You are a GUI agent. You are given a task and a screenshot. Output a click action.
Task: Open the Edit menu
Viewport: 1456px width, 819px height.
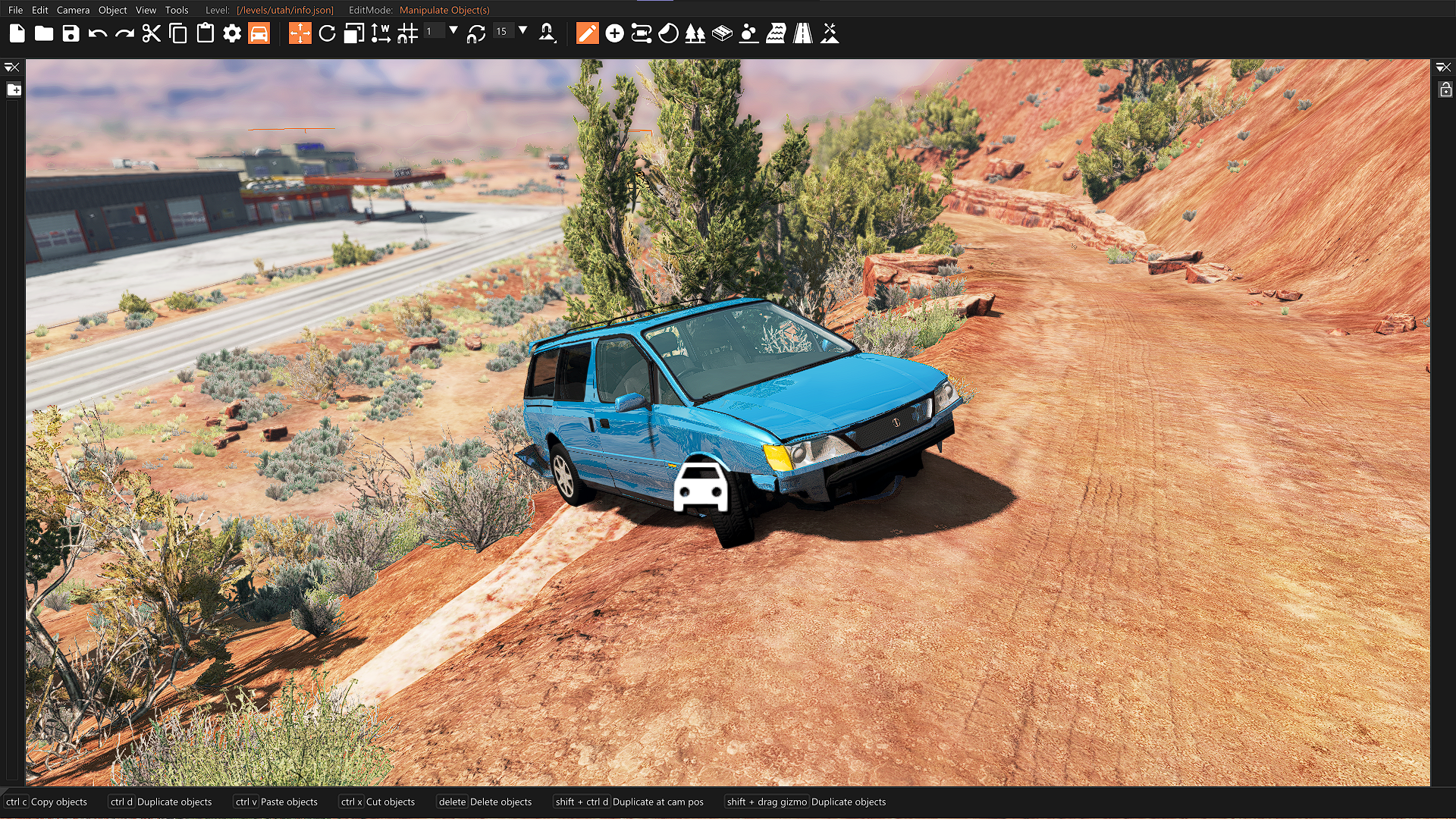click(x=40, y=10)
